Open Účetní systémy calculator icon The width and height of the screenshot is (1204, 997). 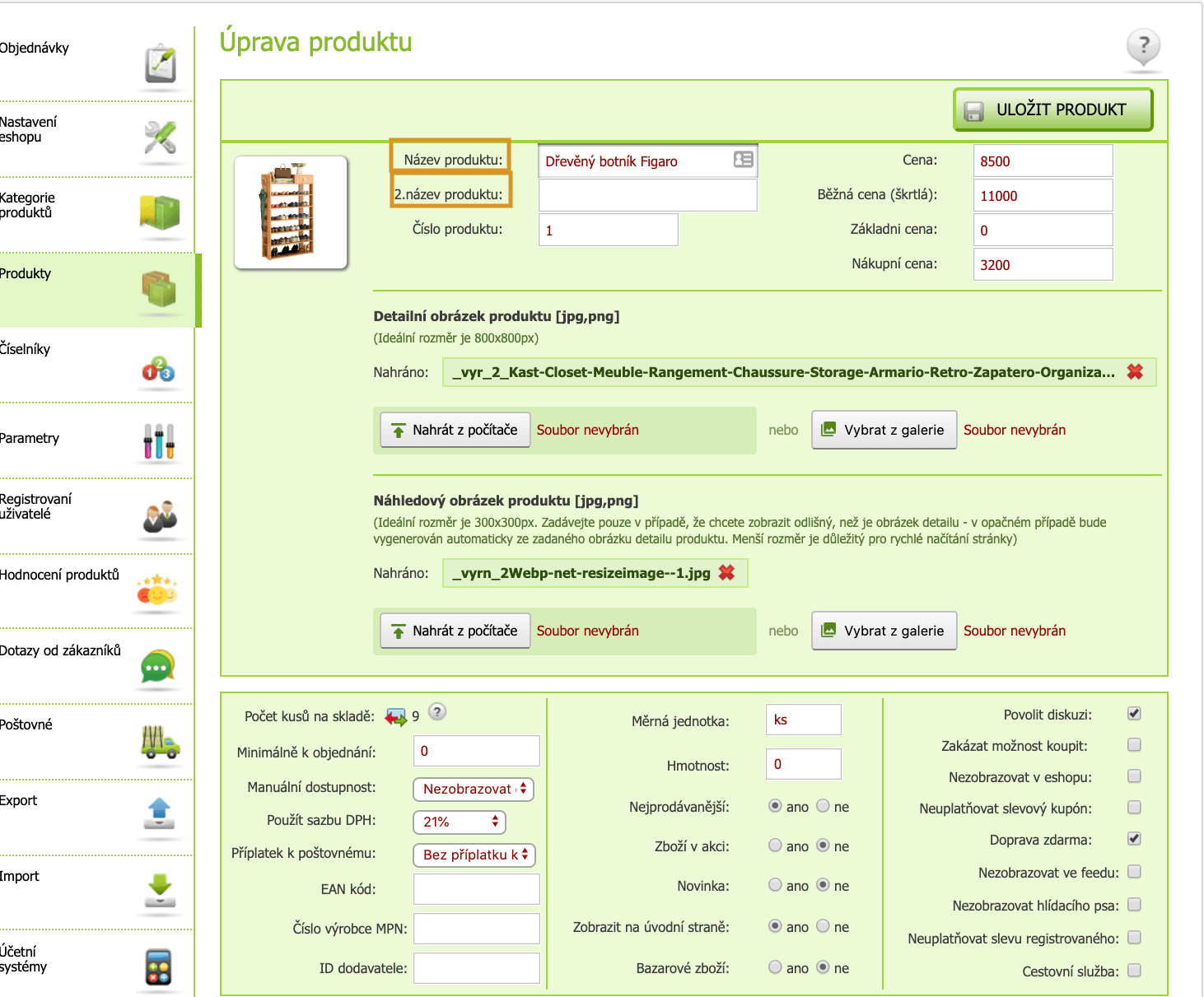(x=158, y=967)
